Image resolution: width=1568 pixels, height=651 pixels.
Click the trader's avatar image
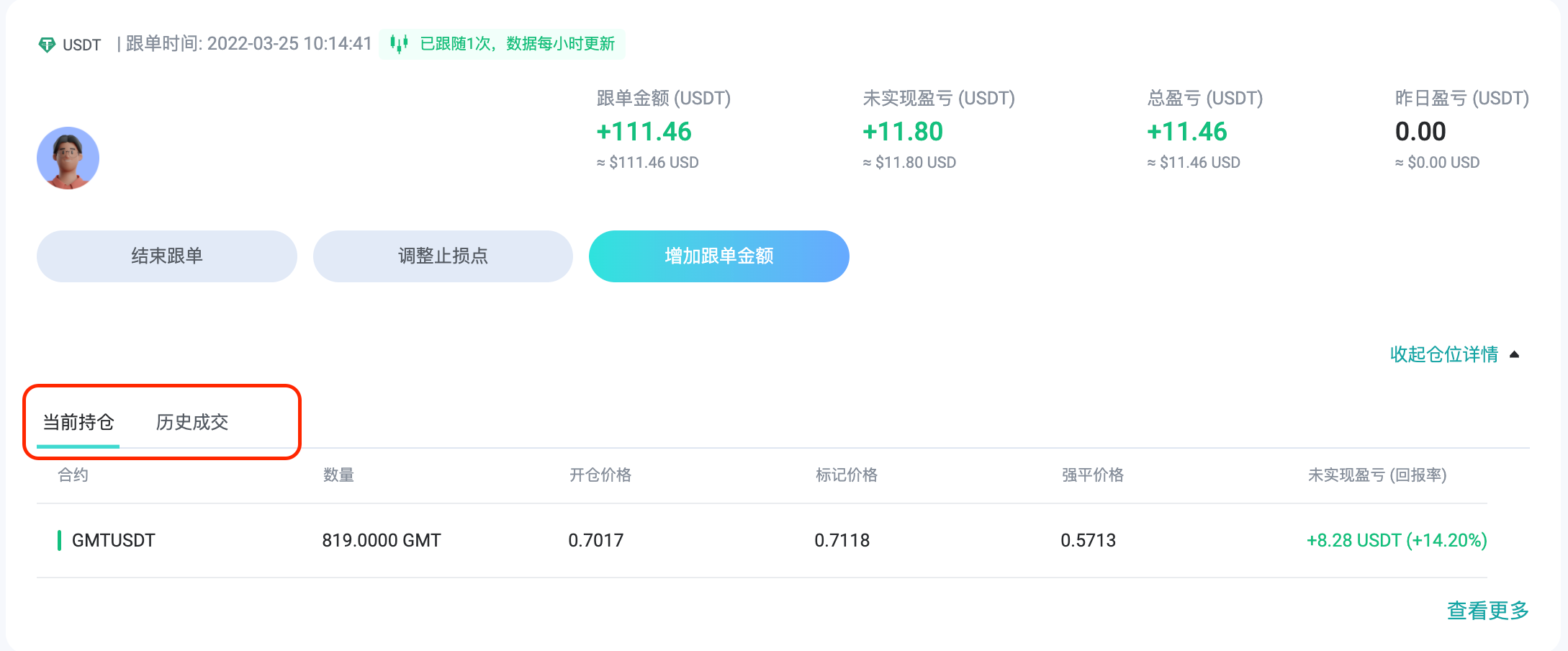pos(68,157)
